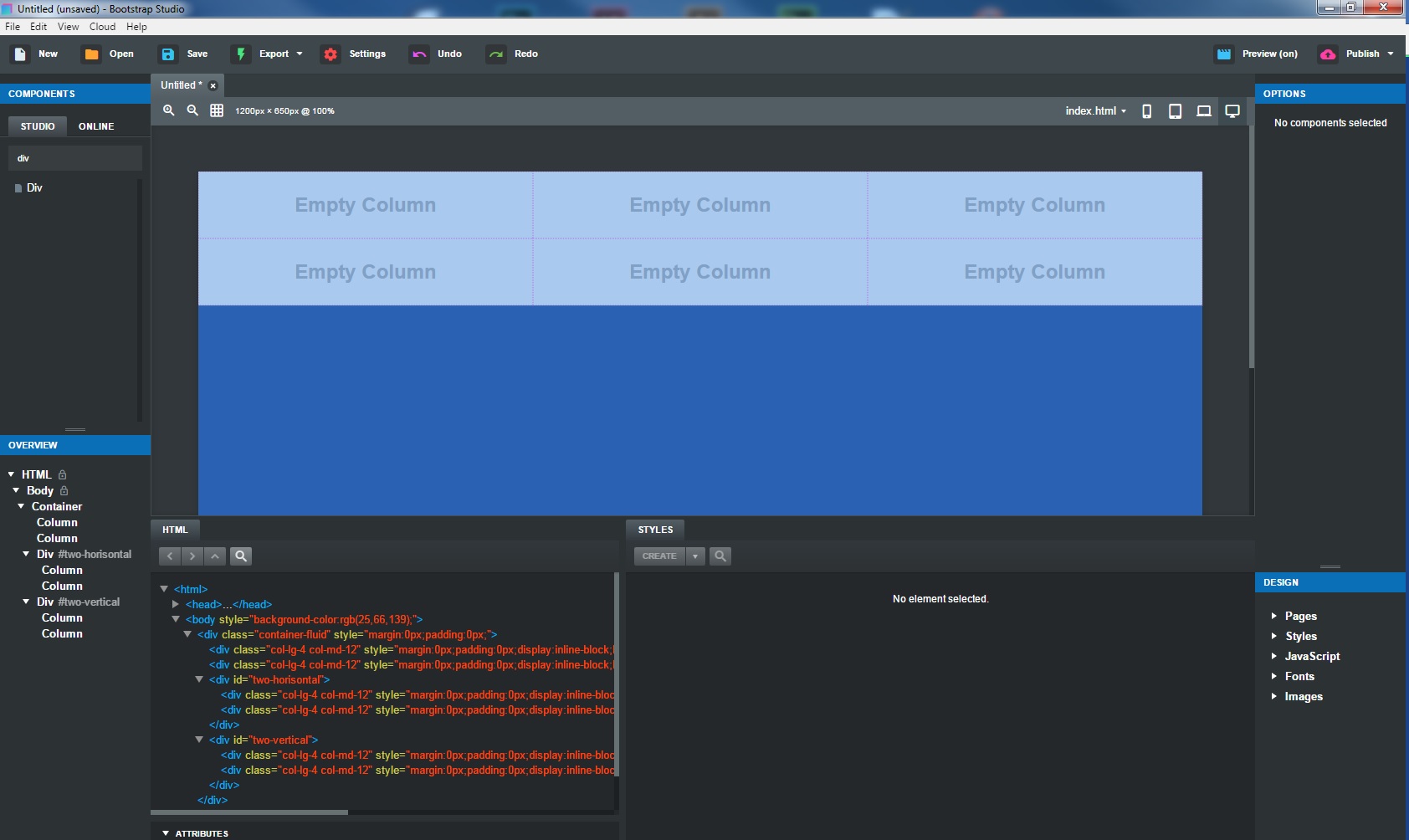This screenshot has height=840, width=1409.
Task: Expand Images in Design panel
Action: pos(1274,696)
